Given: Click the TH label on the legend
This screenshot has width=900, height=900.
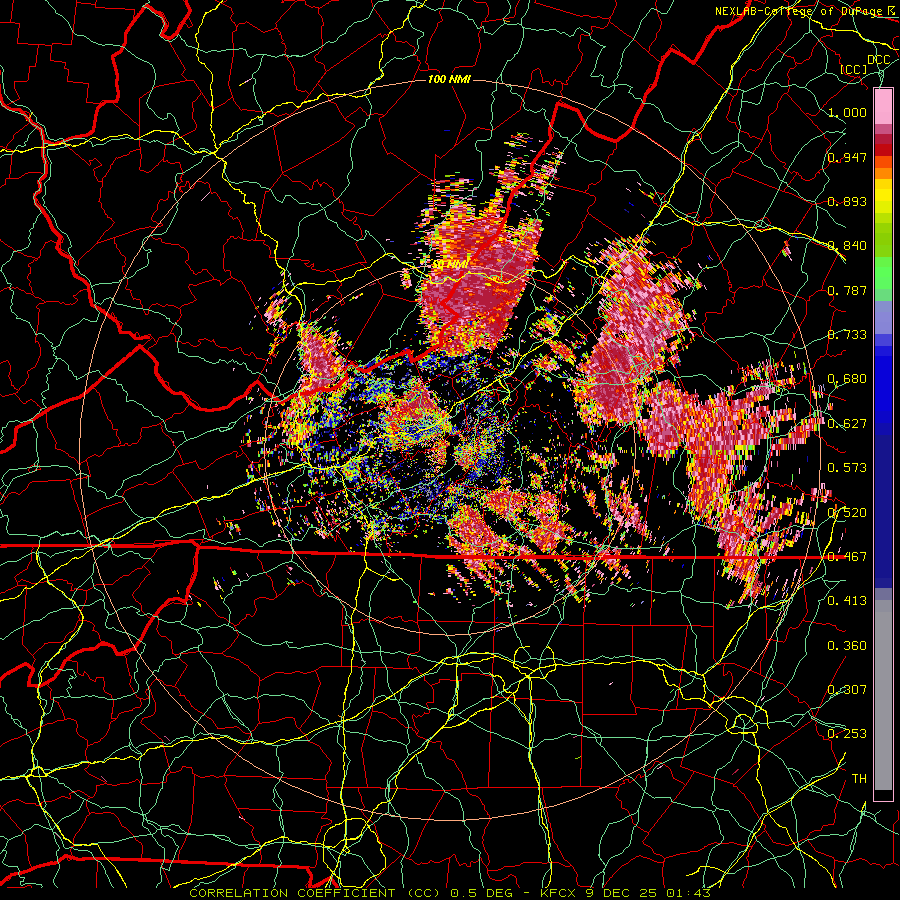Looking at the screenshot, I should point(859,779).
